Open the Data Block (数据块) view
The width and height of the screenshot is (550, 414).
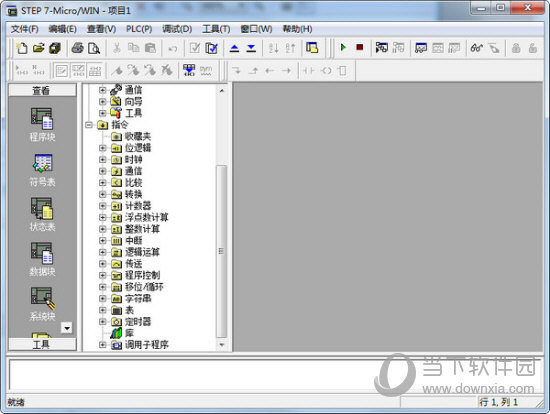click(x=42, y=259)
